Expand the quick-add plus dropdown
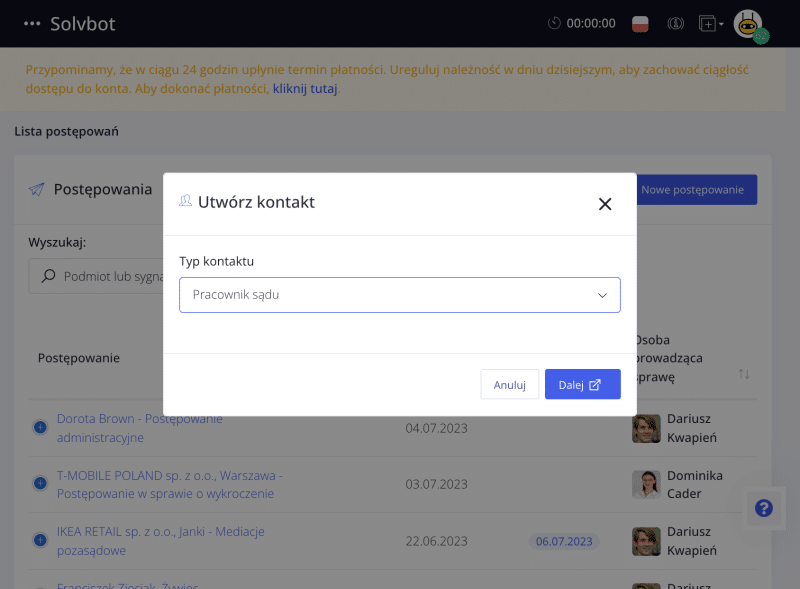The image size is (800, 589). point(711,23)
